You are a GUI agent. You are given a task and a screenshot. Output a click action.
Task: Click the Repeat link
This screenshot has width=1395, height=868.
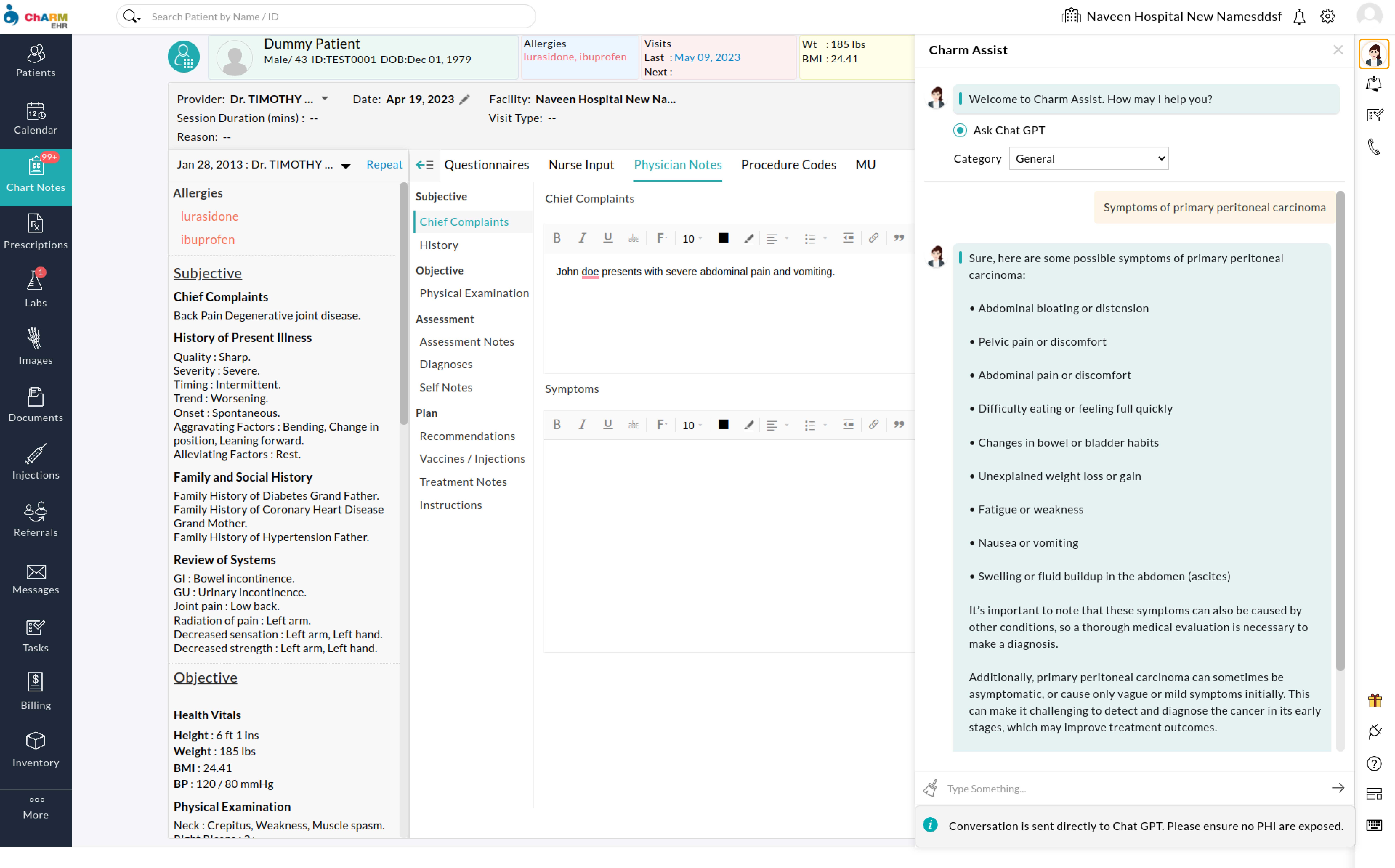(x=384, y=165)
